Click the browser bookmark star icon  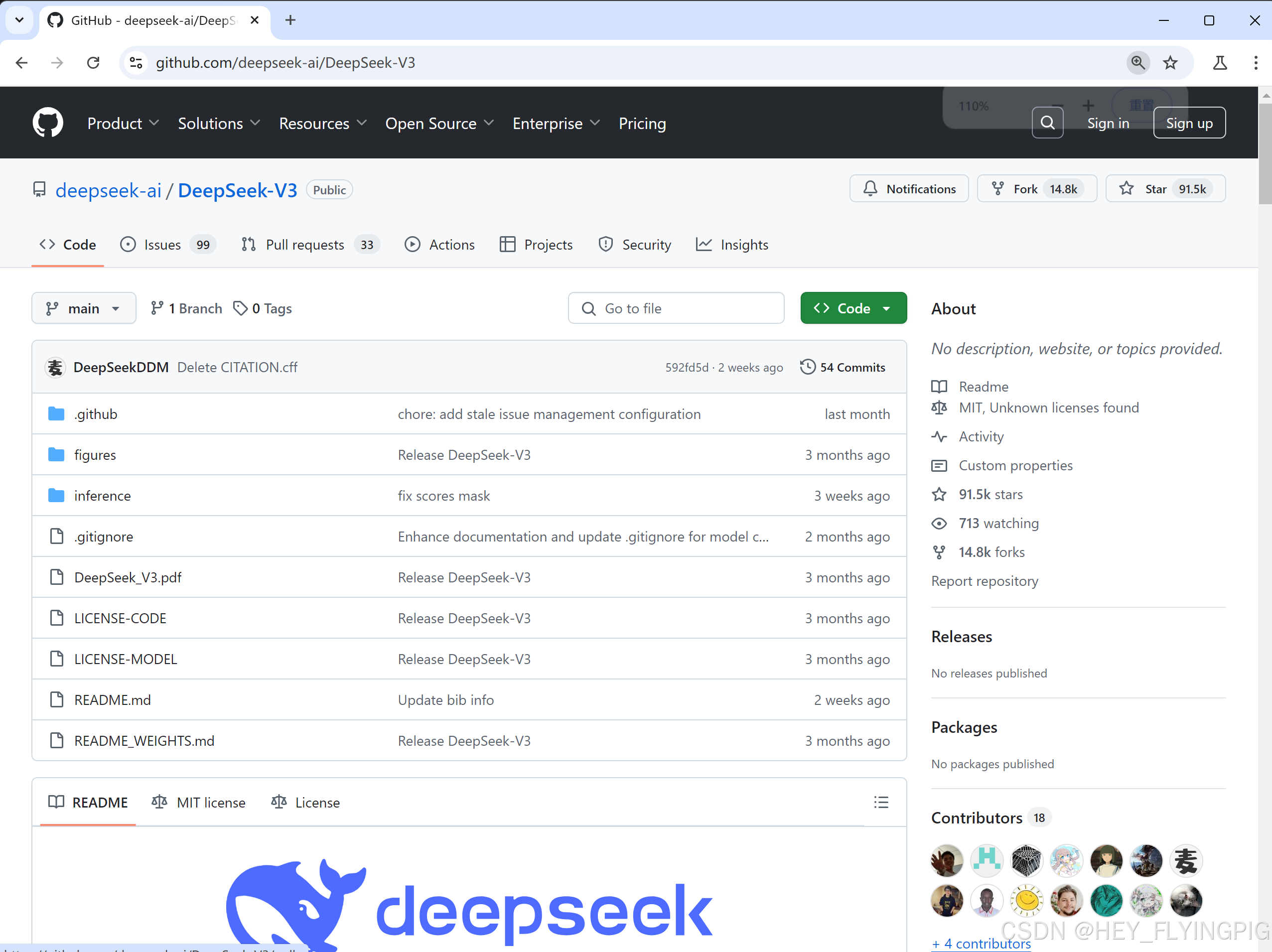[1170, 63]
